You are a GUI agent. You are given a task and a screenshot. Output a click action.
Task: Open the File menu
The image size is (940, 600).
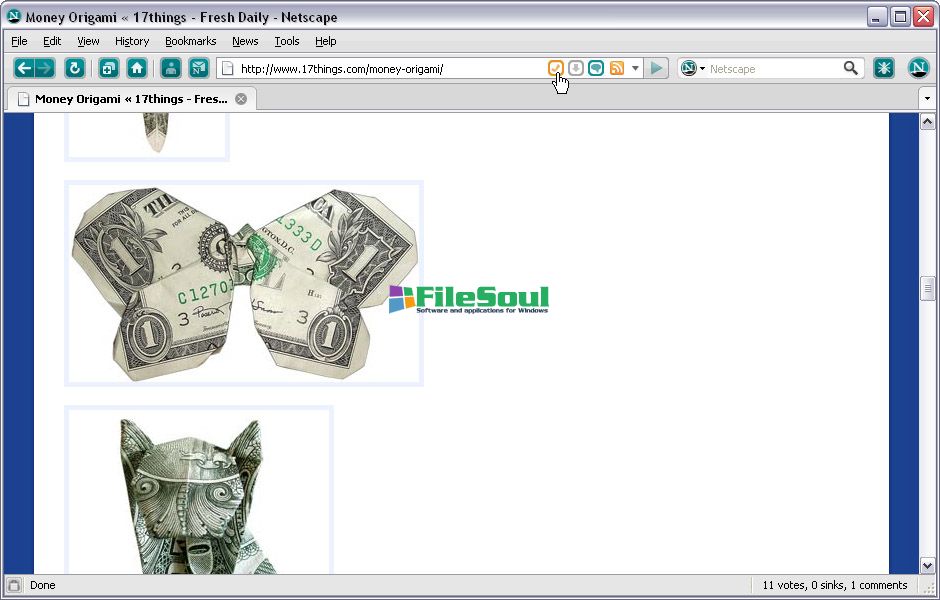pos(19,41)
